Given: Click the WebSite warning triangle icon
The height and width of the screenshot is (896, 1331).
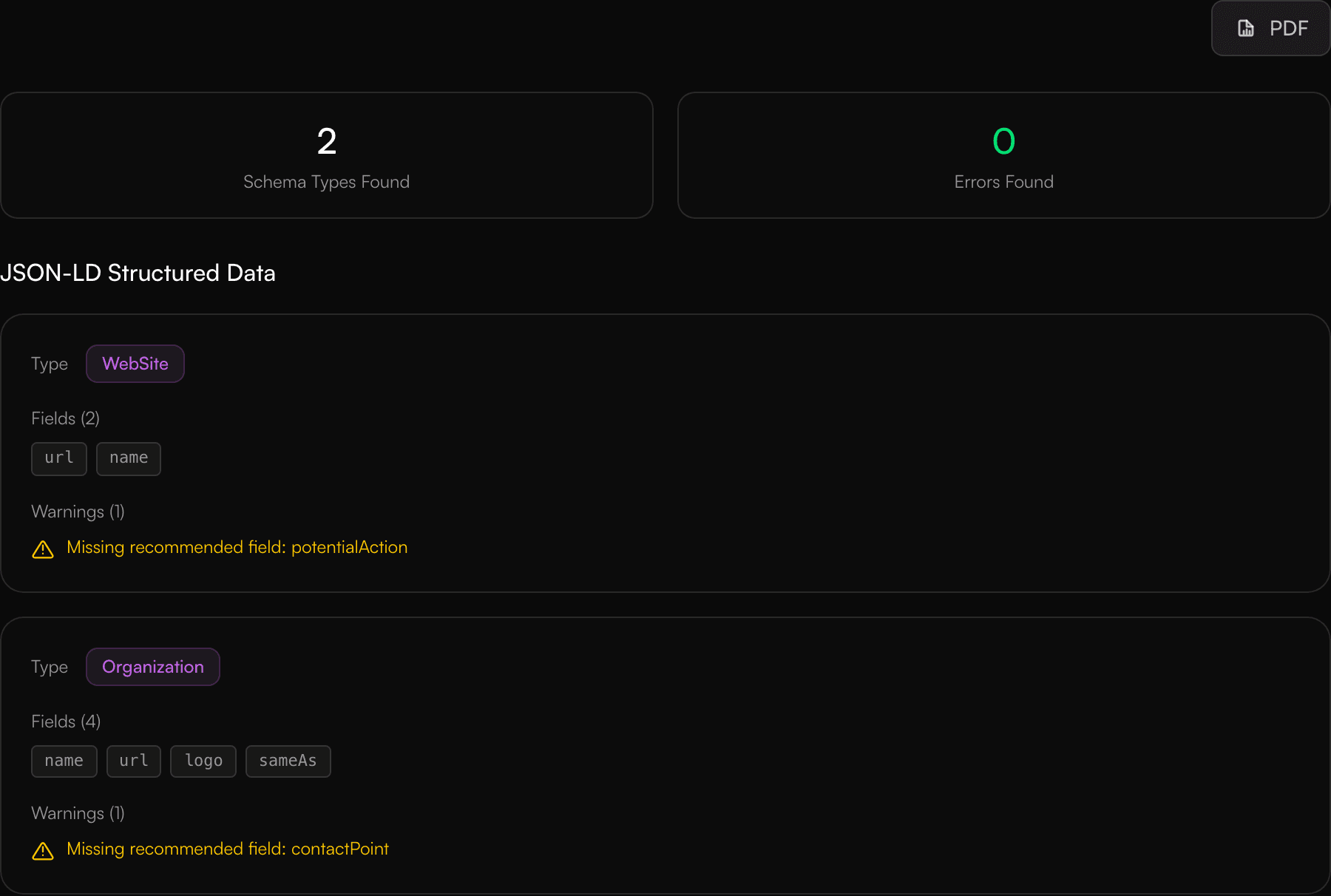Looking at the screenshot, I should (x=43, y=549).
